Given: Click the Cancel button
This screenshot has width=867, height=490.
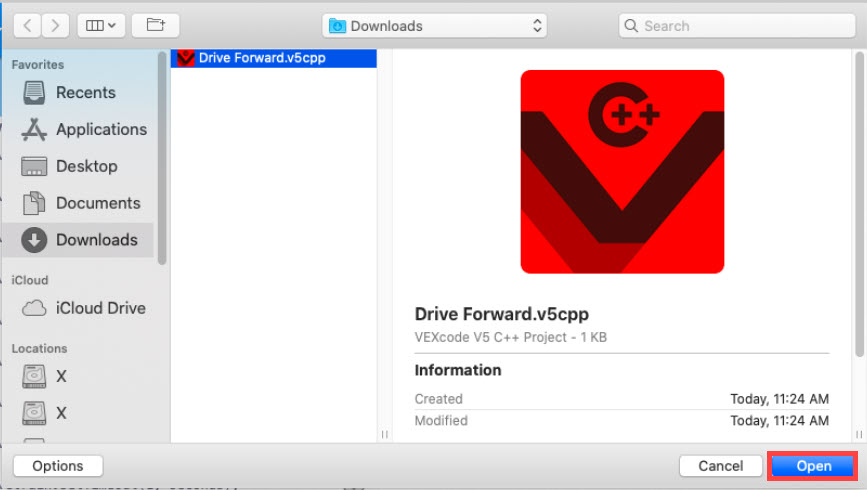Looking at the screenshot, I should [720, 466].
